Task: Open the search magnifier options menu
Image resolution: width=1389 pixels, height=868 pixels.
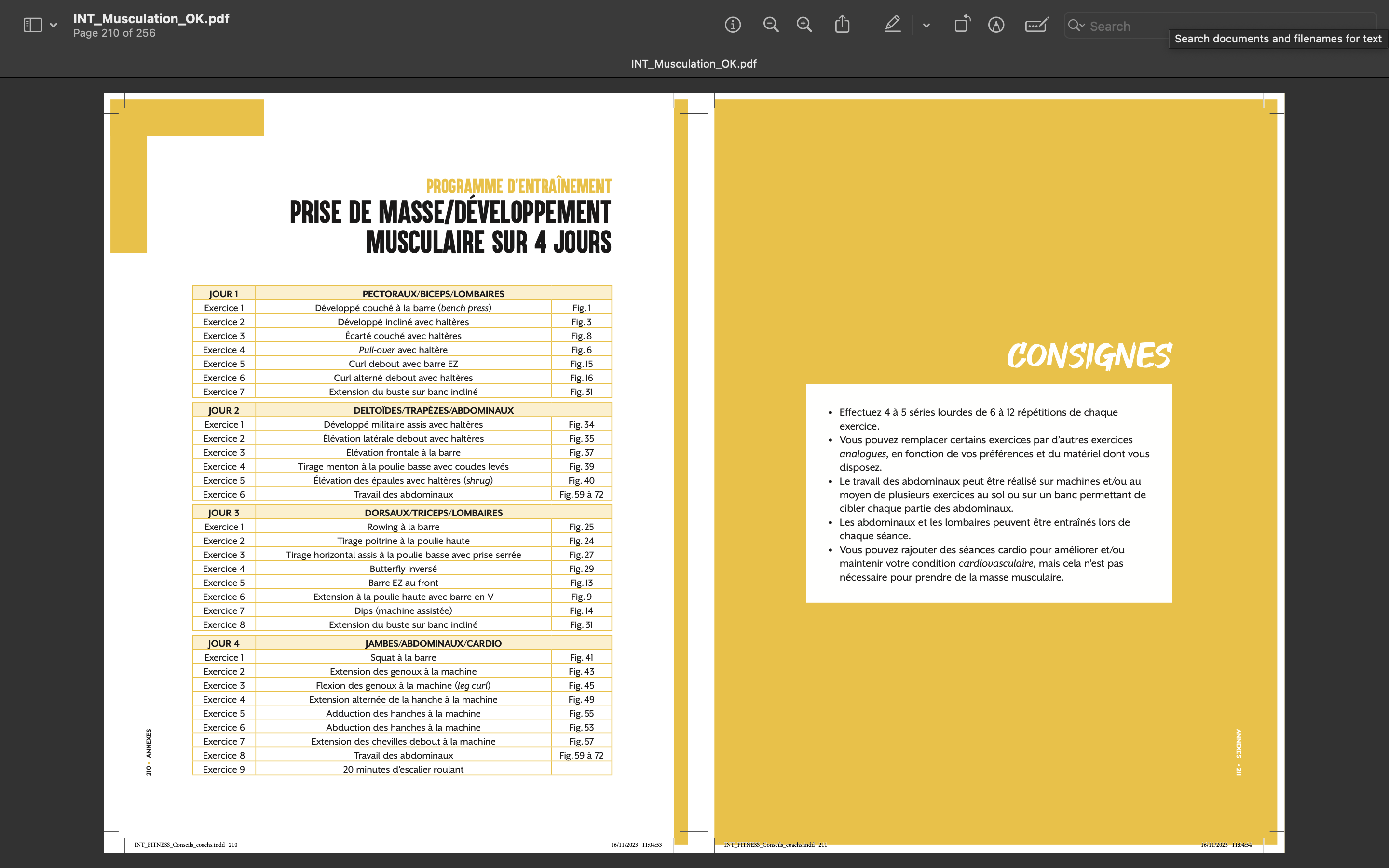Action: pyautogui.click(x=1076, y=26)
